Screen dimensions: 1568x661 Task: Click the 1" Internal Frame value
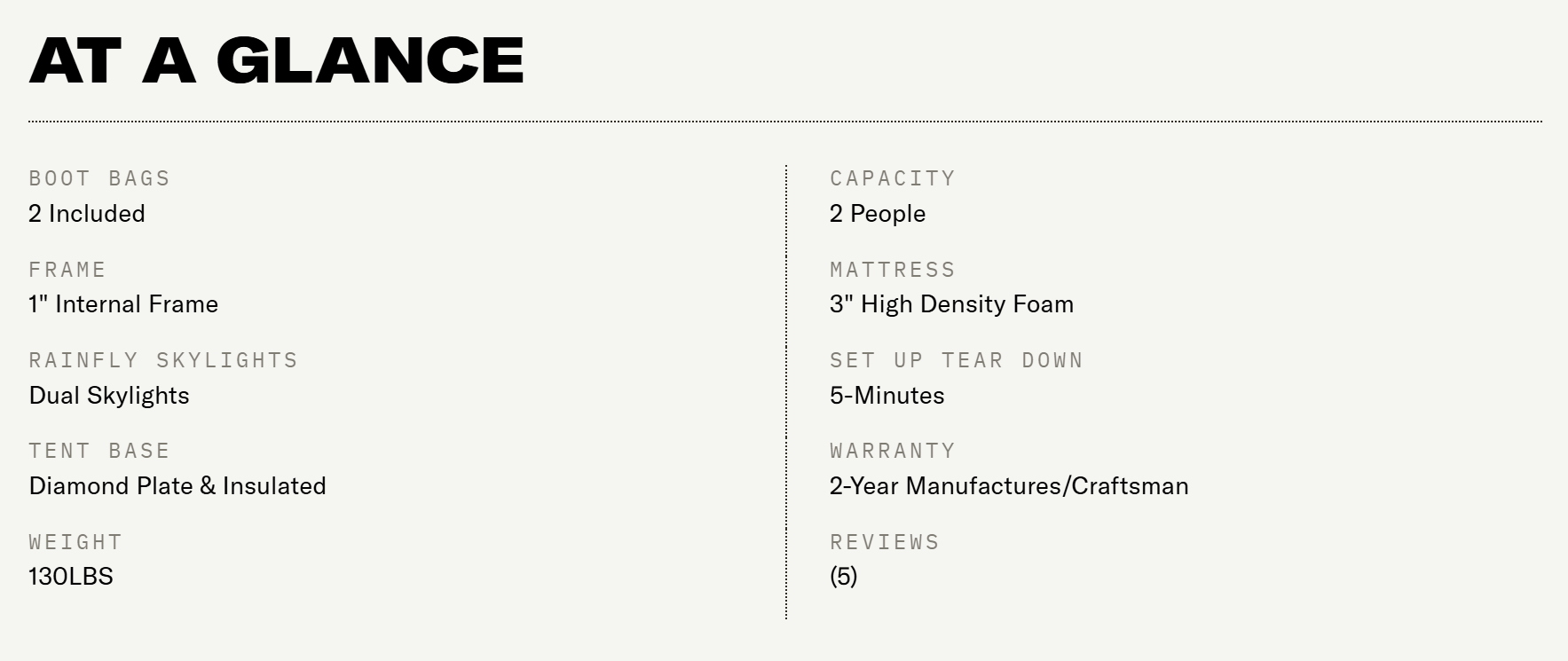(123, 304)
